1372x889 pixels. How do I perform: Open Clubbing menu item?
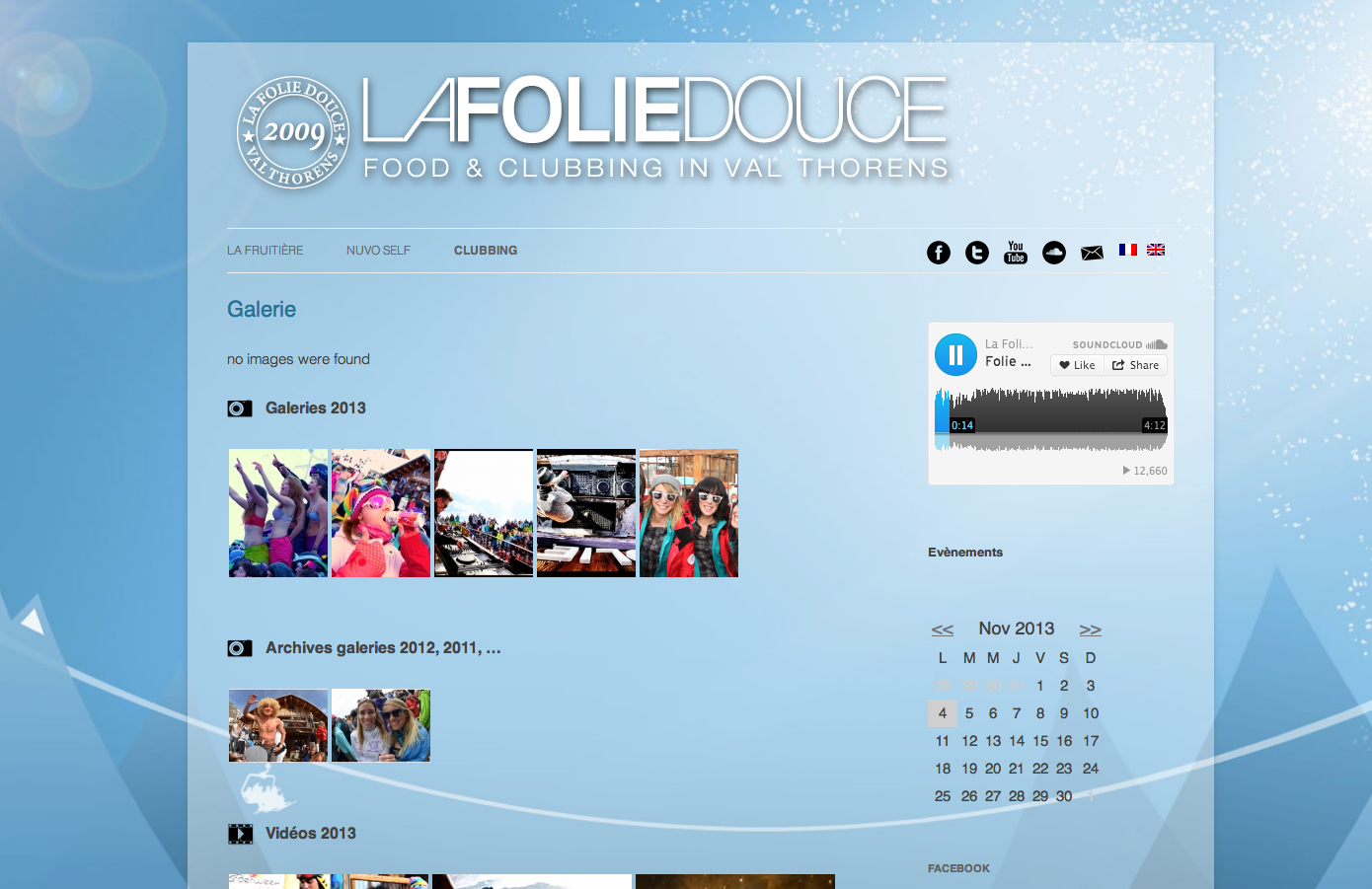pos(486,251)
